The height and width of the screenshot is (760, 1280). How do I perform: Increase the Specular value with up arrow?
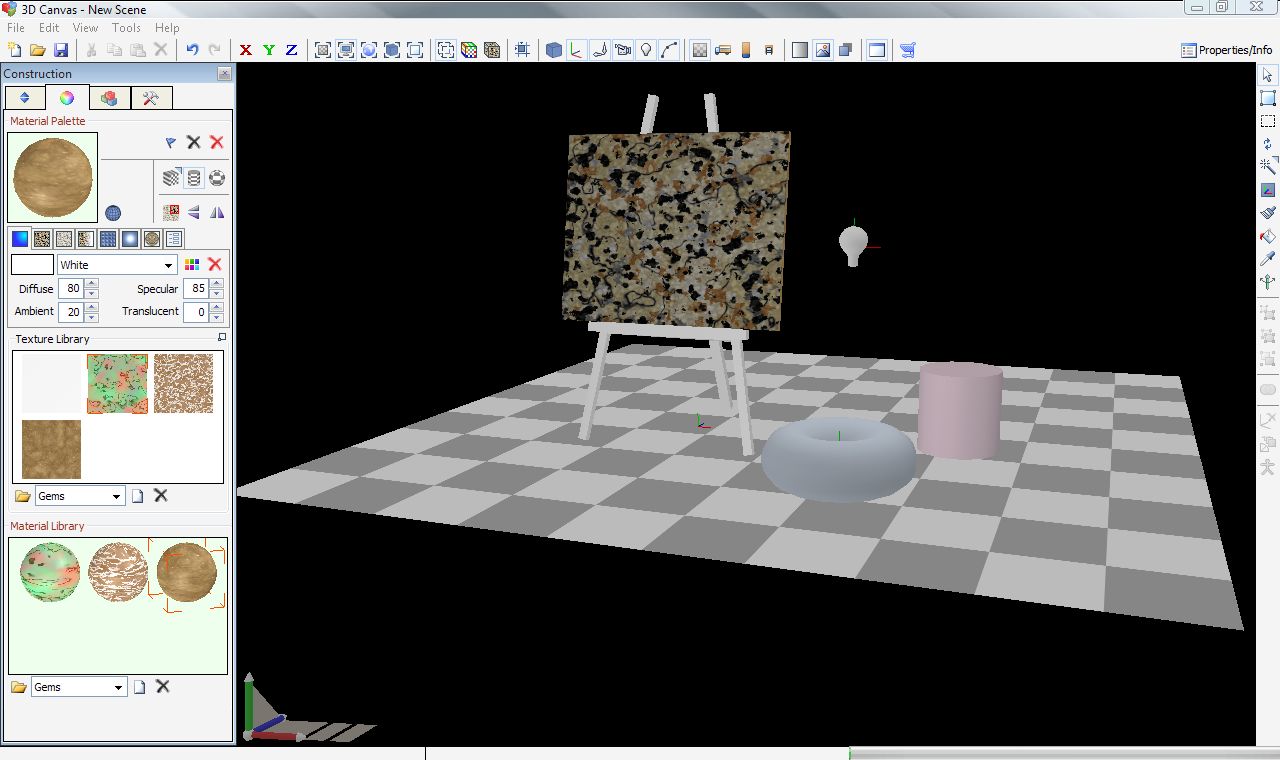coord(217,284)
